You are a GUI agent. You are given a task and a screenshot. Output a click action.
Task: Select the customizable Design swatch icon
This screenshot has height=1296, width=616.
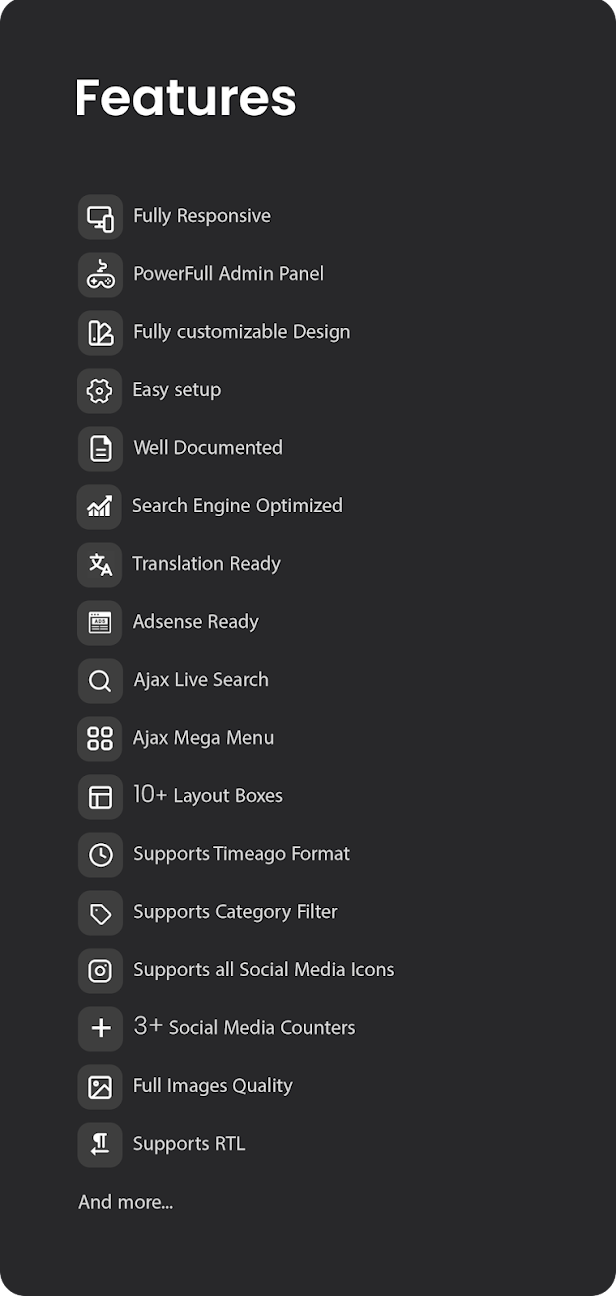[100, 333]
